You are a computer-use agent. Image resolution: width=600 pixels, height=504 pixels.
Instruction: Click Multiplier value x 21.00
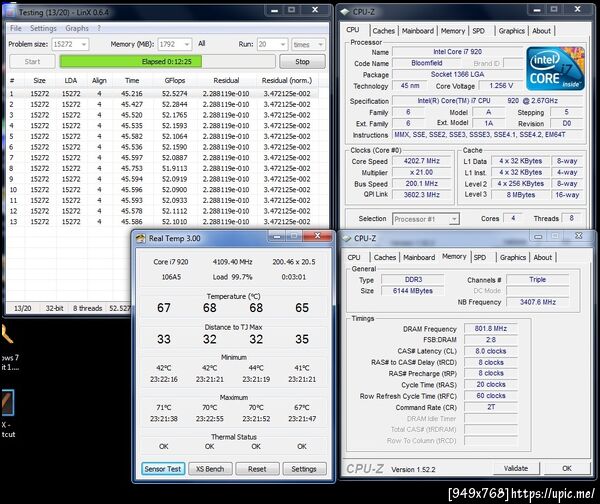click(x=422, y=173)
